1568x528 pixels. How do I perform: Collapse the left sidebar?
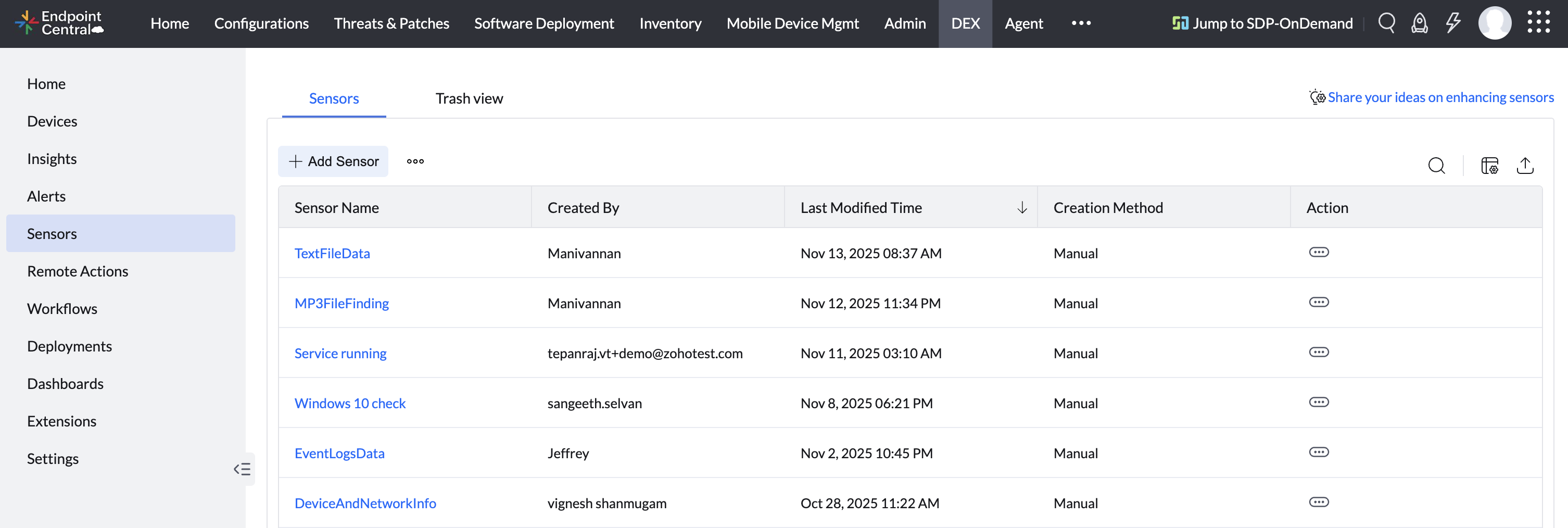pos(242,469)
